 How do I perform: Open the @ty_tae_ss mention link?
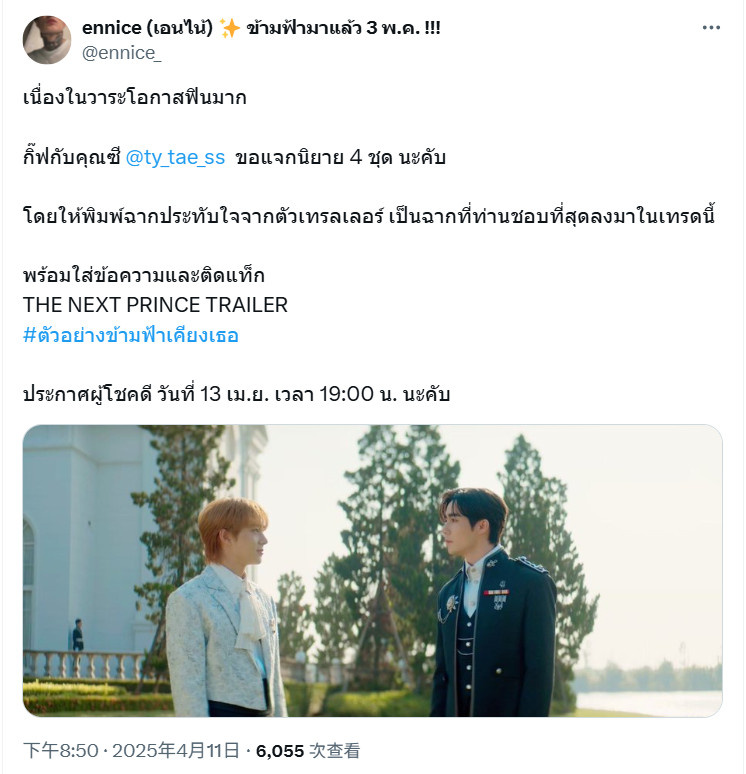click(175, 157)
